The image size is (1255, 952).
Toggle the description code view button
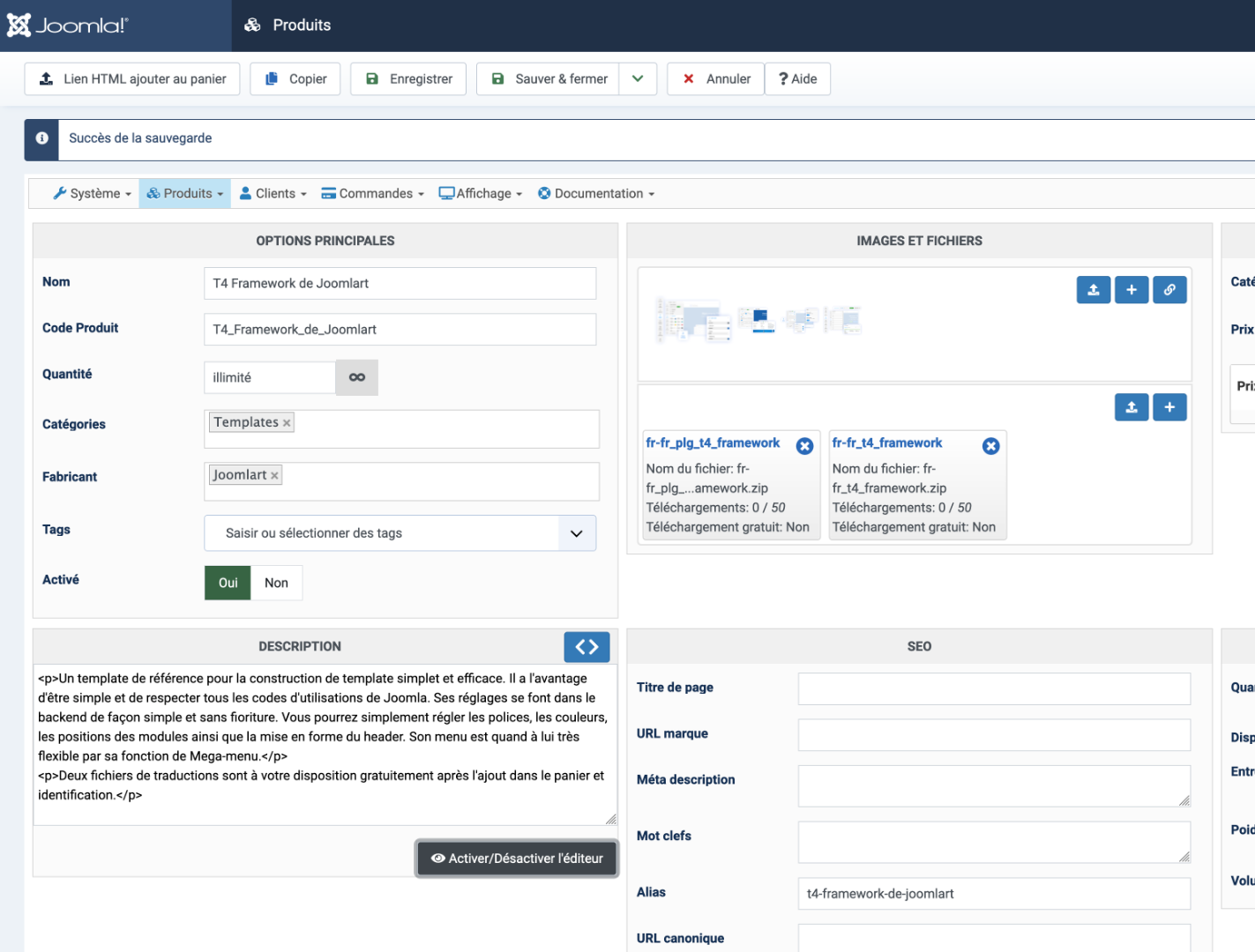[586, 647]
